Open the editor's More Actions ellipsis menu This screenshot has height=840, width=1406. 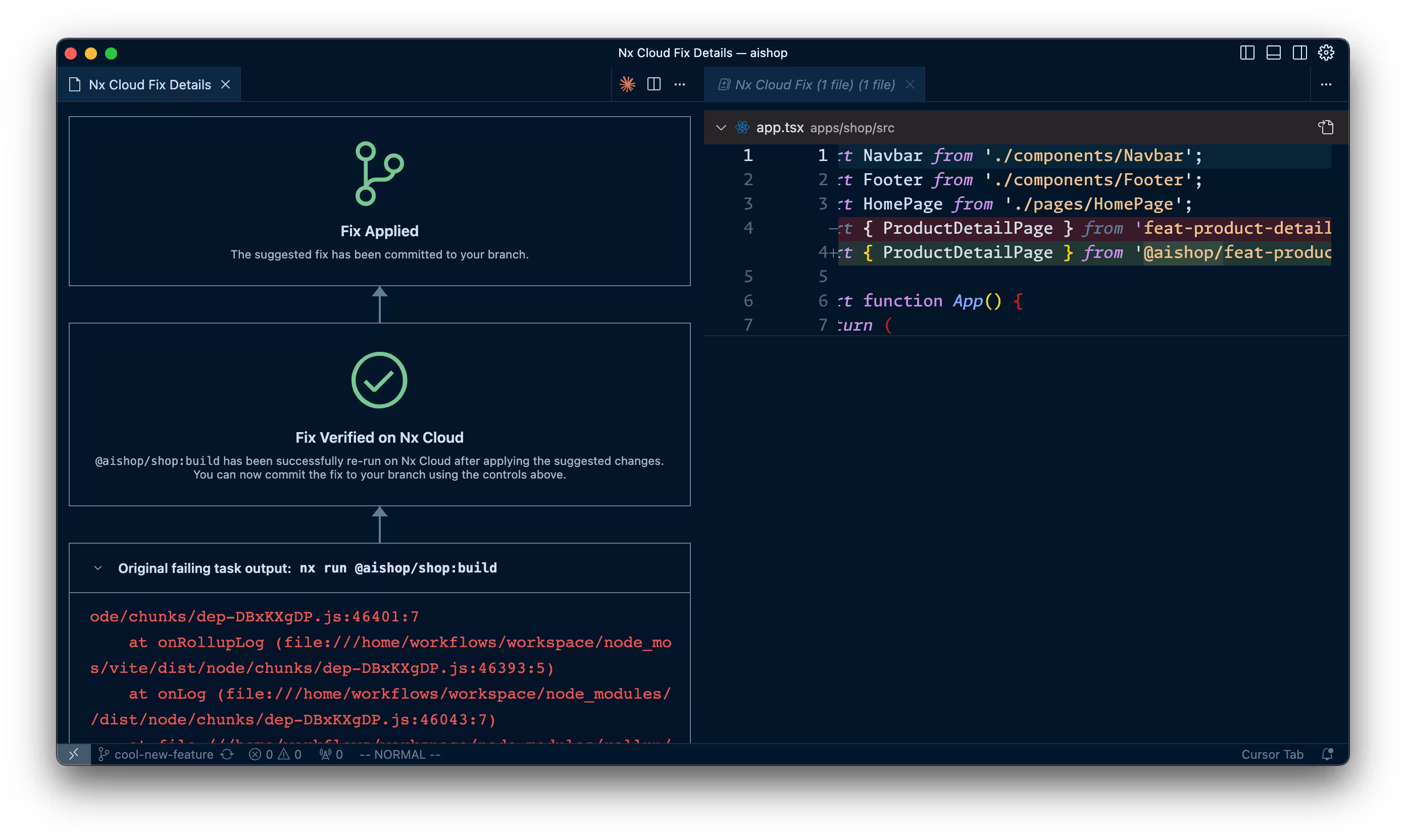pos(679,84)
